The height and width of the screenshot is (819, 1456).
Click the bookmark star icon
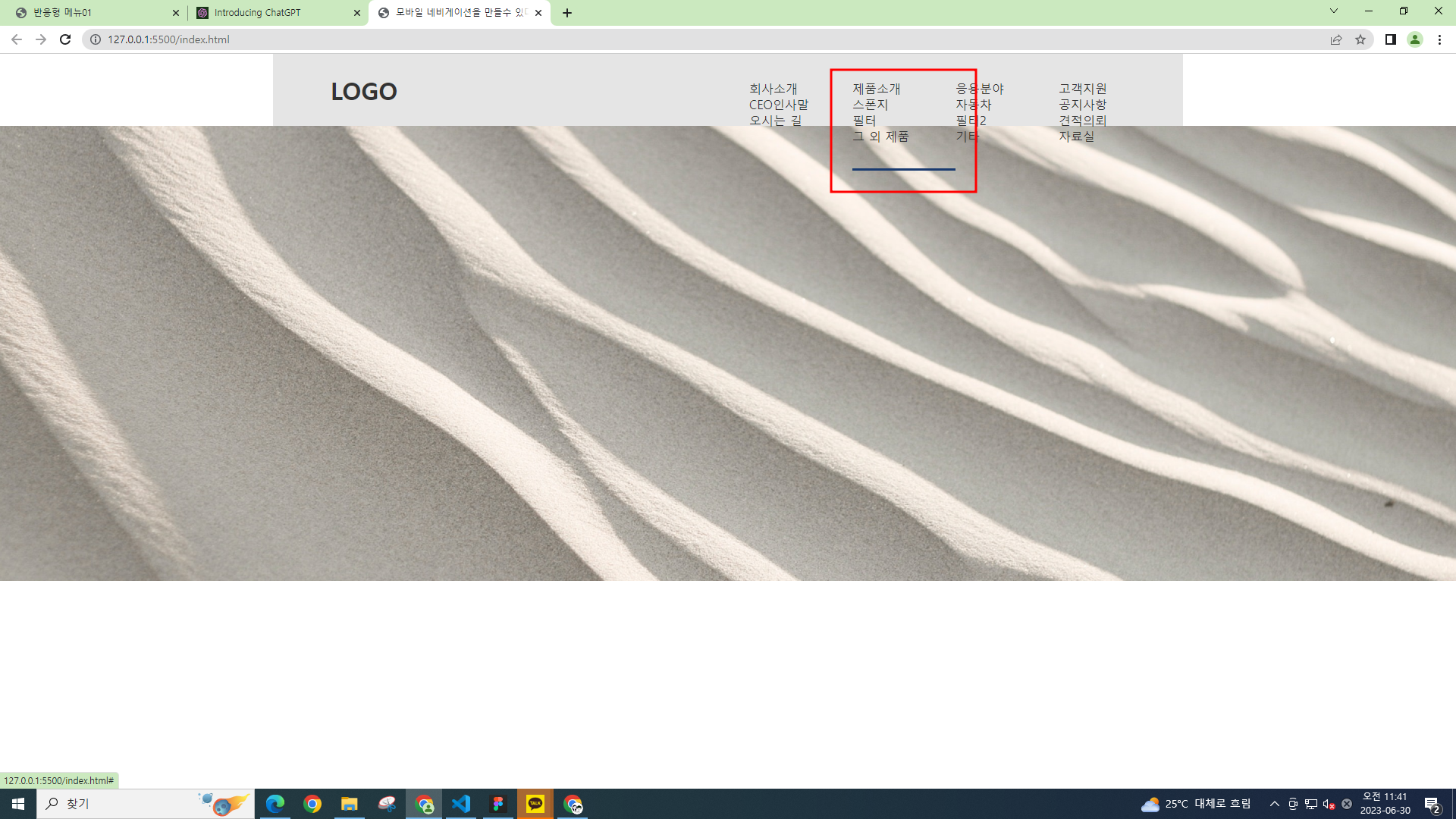coord(1360,39)
